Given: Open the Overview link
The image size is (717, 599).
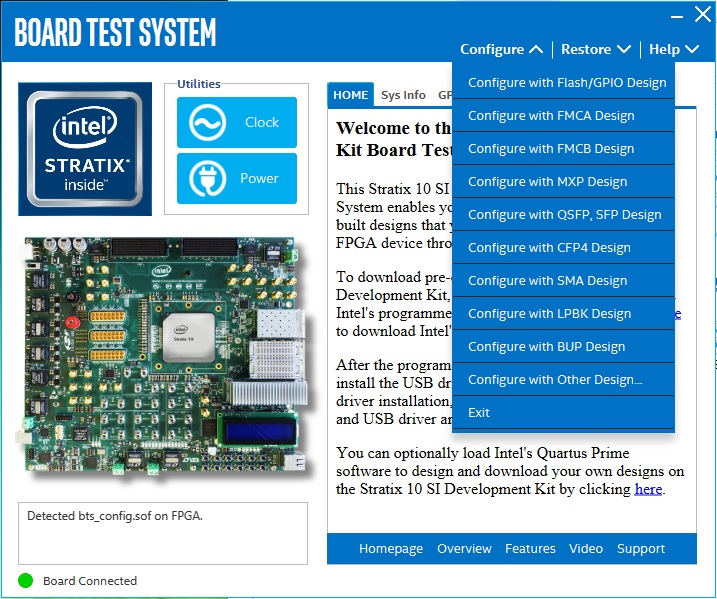Looking at the screenshot, I should (464, 548).
